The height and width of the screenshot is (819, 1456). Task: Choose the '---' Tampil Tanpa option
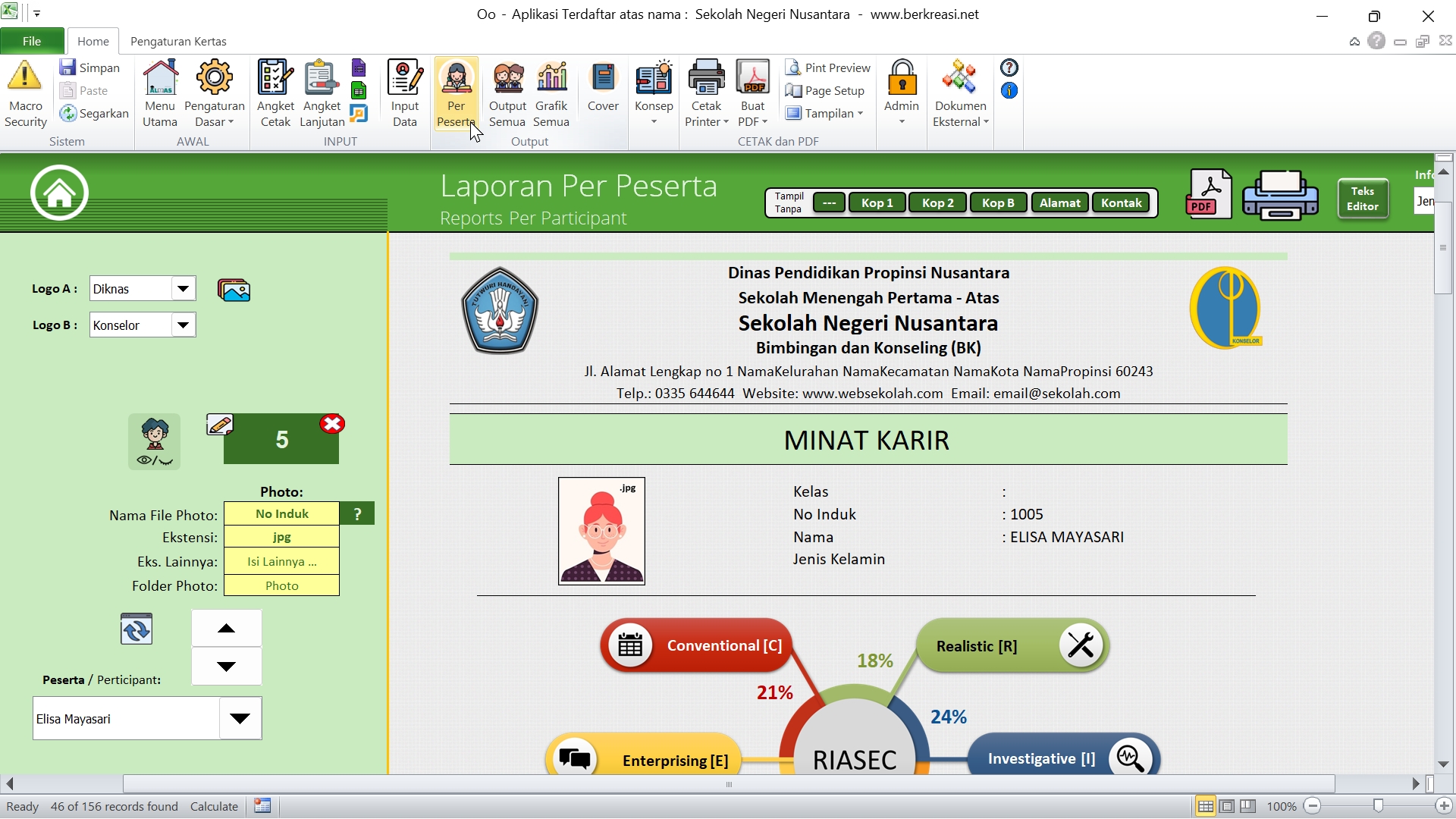point(829,202)
